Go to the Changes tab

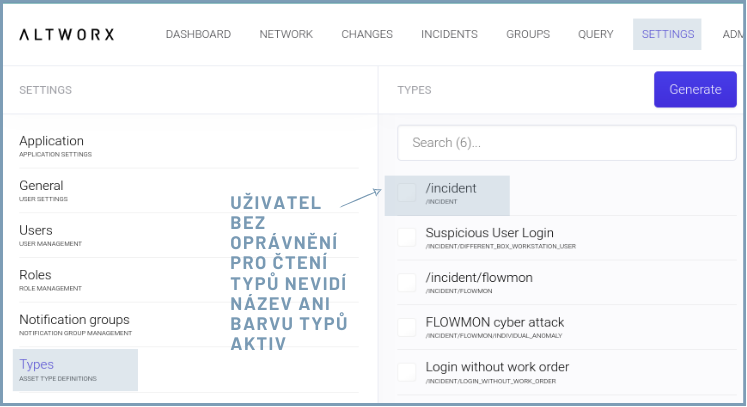click(x=367, y=34)
